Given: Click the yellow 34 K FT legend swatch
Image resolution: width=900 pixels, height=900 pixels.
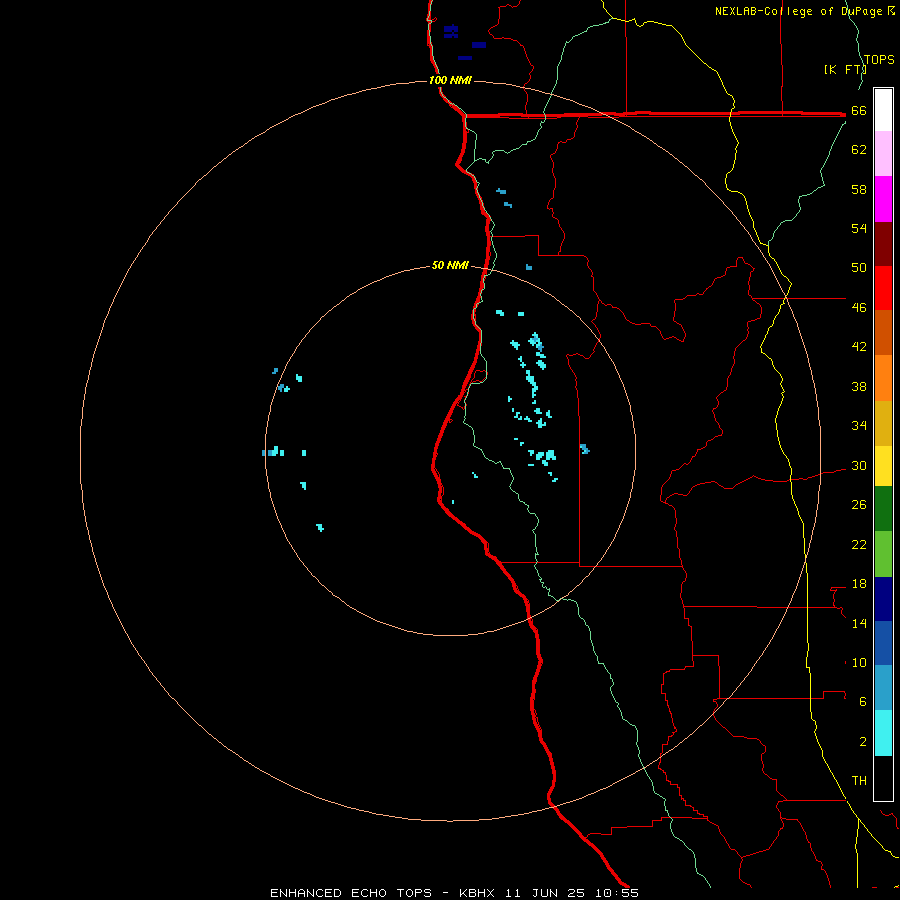Looking at the screenshot, I should click(x=883, y=466).
